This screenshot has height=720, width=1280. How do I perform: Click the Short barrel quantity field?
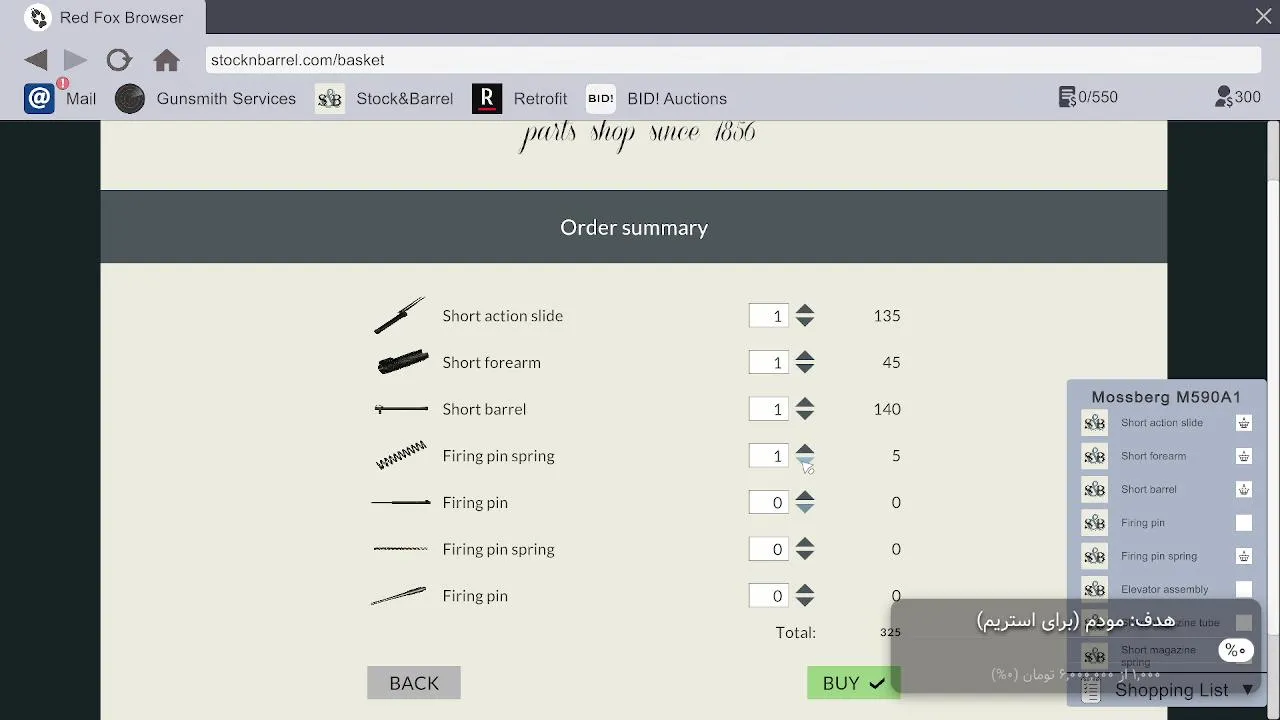(768, 409)
